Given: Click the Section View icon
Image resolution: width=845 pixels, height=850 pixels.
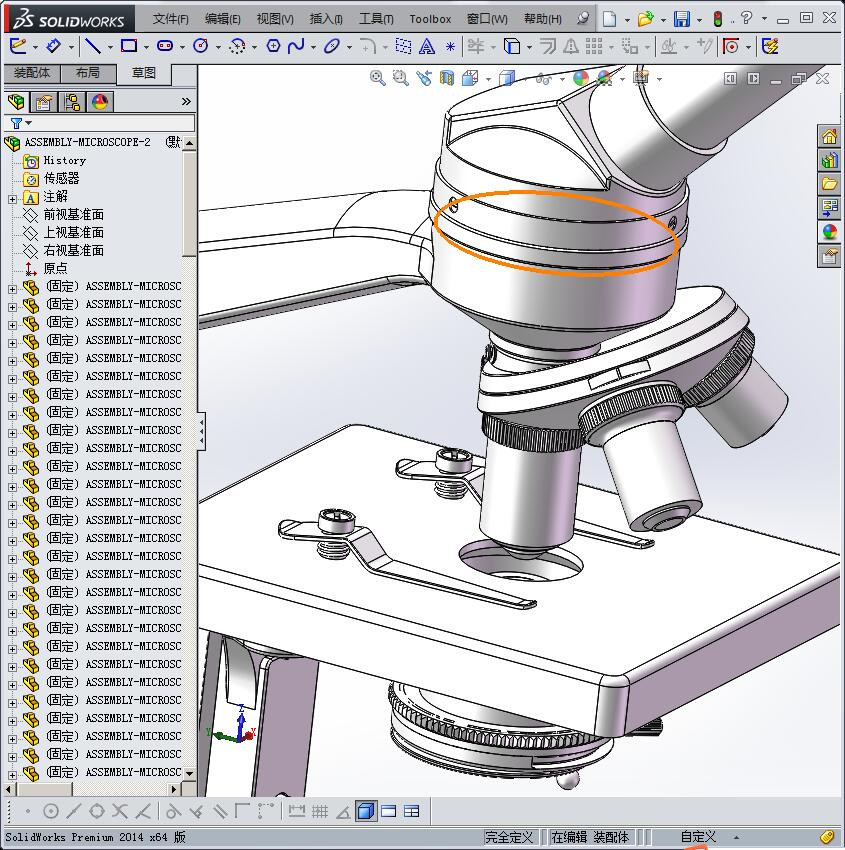Looking at the screenshot, I should [x=446, y=78].
